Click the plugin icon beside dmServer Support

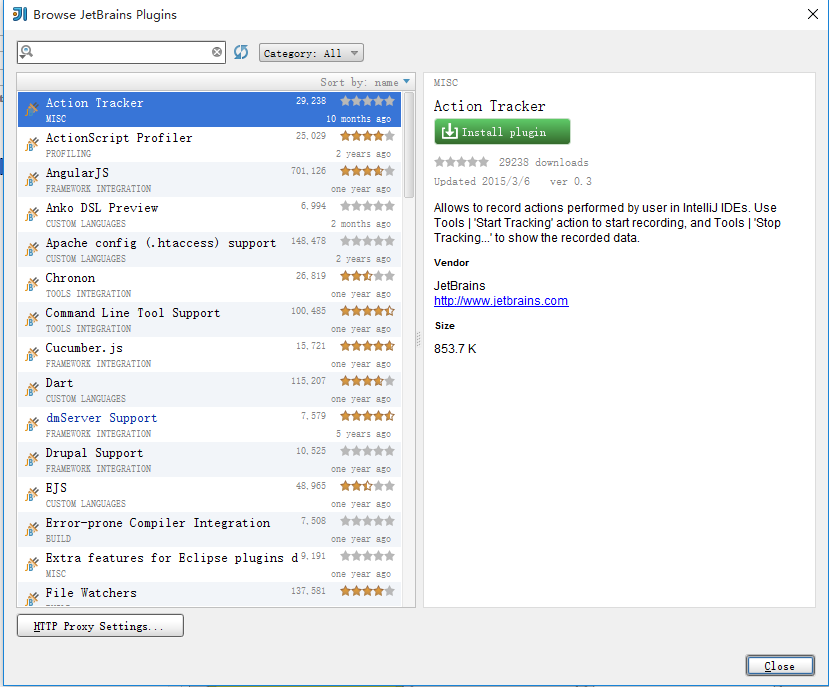[x=32, y=424]
